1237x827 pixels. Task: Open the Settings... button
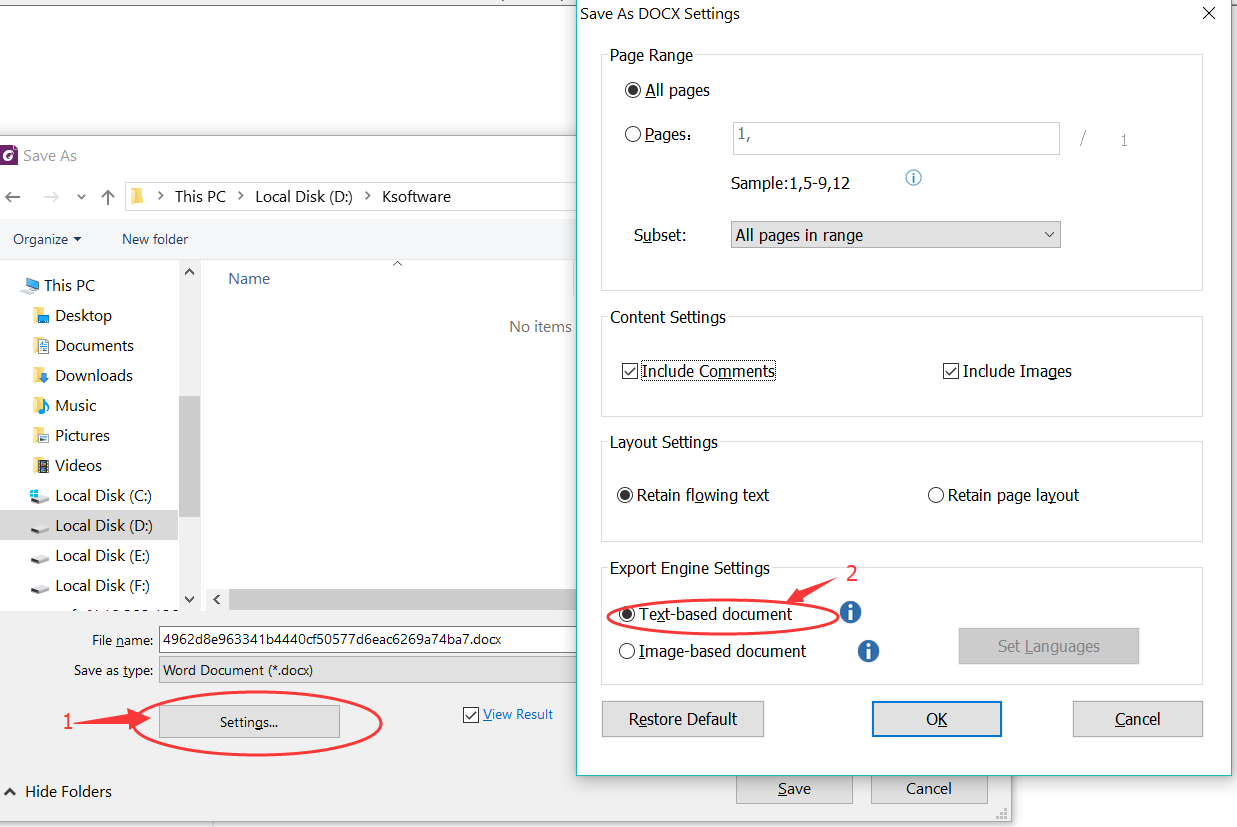coord(249,722)
